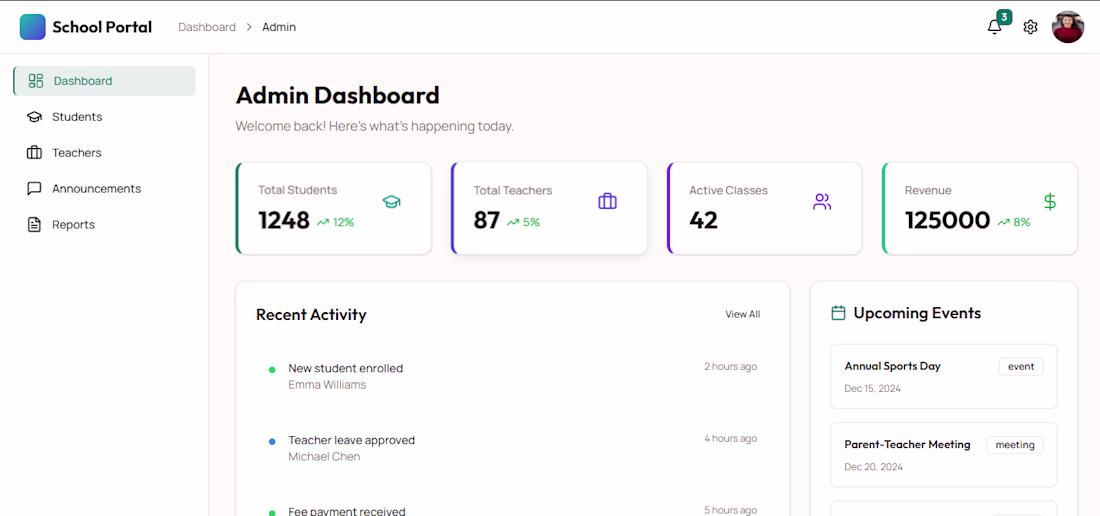
Task: Click the Admin breadcrumb item
Action: tap(279, 27)
